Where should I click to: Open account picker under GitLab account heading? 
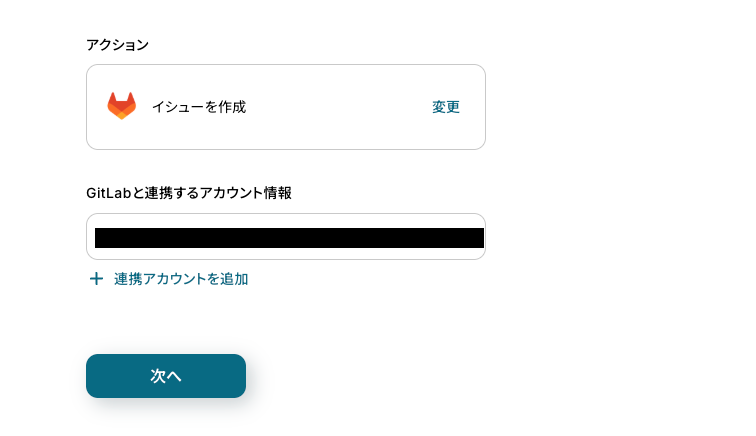click(286, 237)
